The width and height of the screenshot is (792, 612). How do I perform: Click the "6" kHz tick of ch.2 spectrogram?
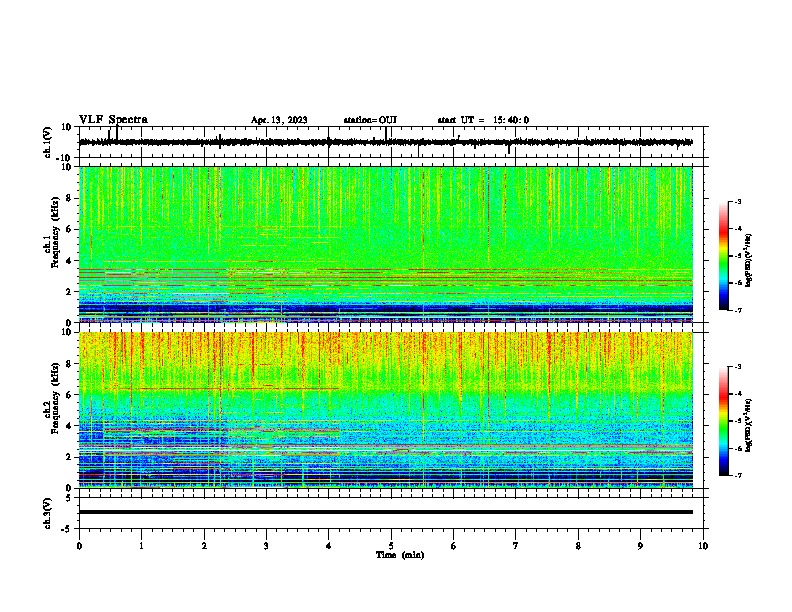click(69, 394)
